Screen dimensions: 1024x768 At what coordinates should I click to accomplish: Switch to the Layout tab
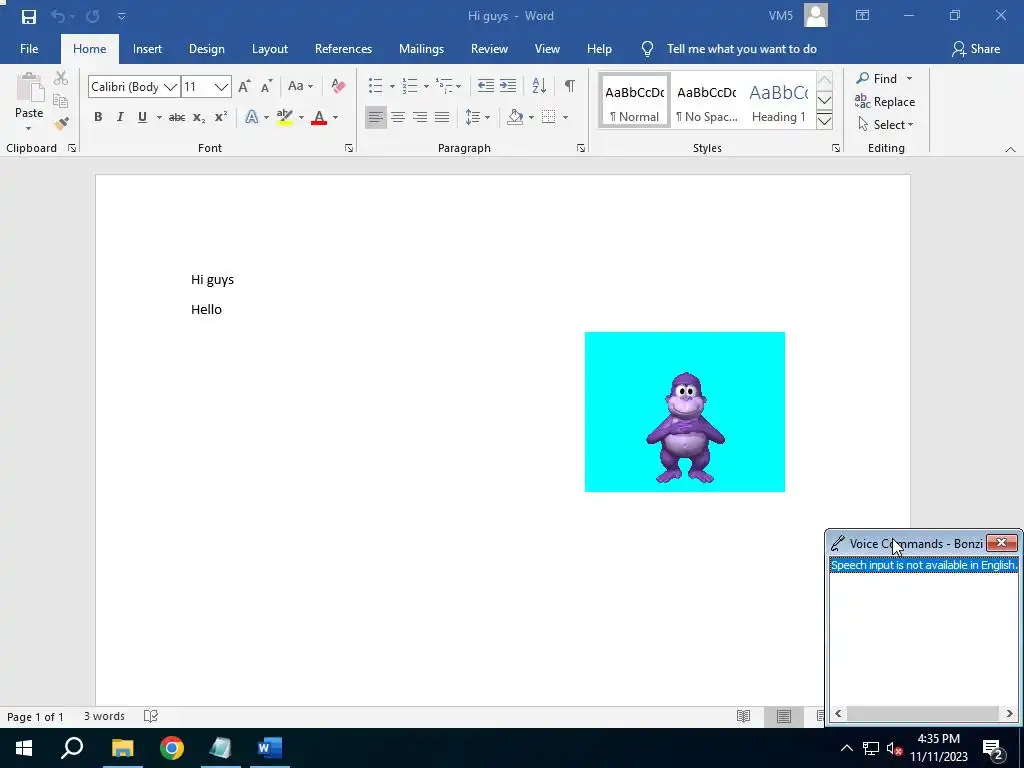[270, 49]
